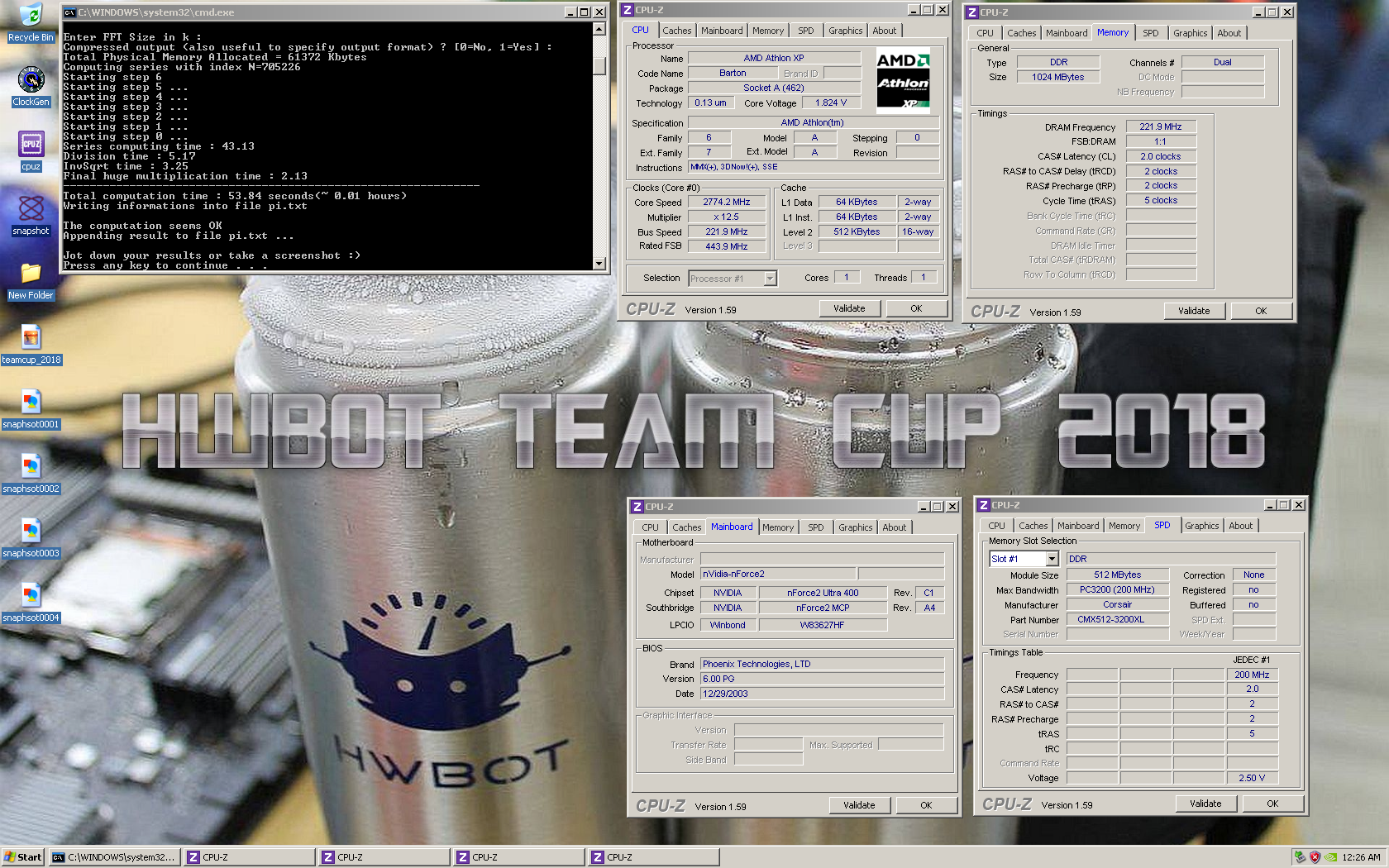Open the Recycle Bin desktop icon
This screenshot has height=868, width=1389.
[x=31, y=15]
